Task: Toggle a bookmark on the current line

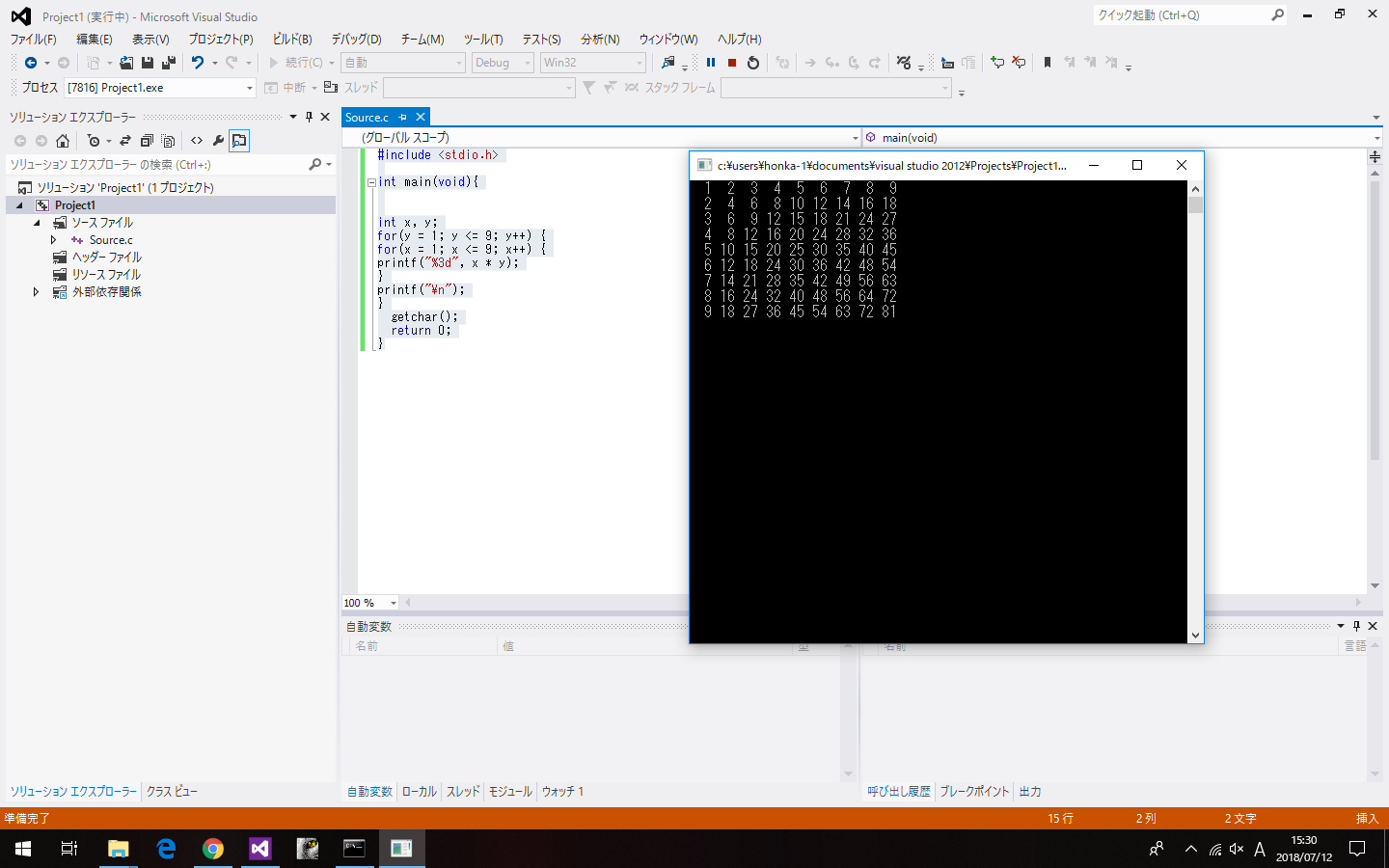Action: (1048, 63)
